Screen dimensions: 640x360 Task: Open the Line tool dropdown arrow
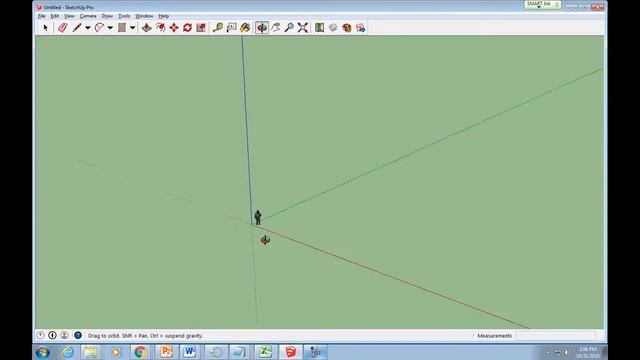[87, 27]
